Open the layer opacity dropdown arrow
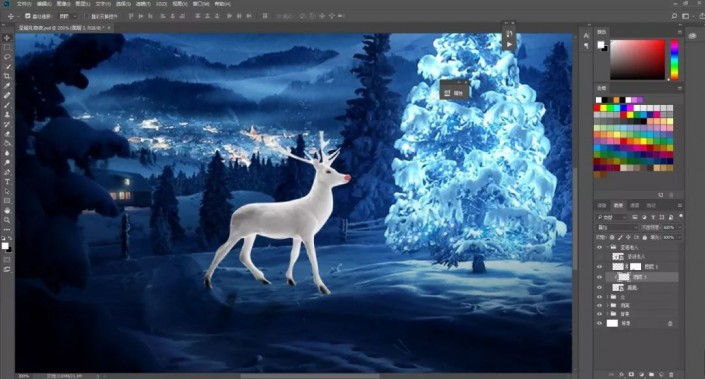 (679, 227)
